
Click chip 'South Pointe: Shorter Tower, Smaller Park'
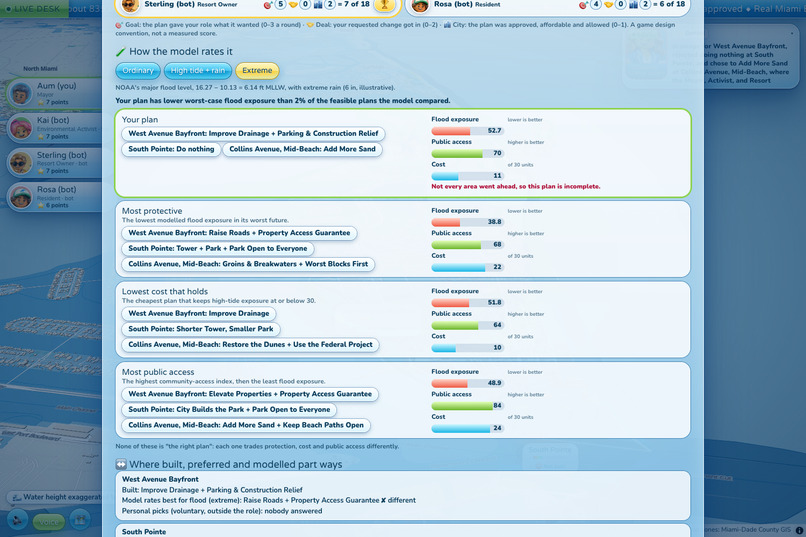point(200,329)
